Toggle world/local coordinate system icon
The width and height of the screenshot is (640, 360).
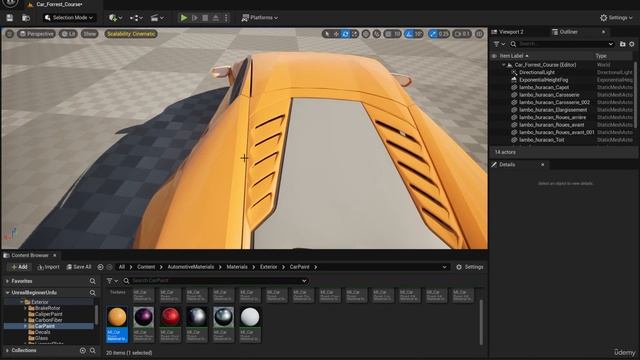(366, 34)
